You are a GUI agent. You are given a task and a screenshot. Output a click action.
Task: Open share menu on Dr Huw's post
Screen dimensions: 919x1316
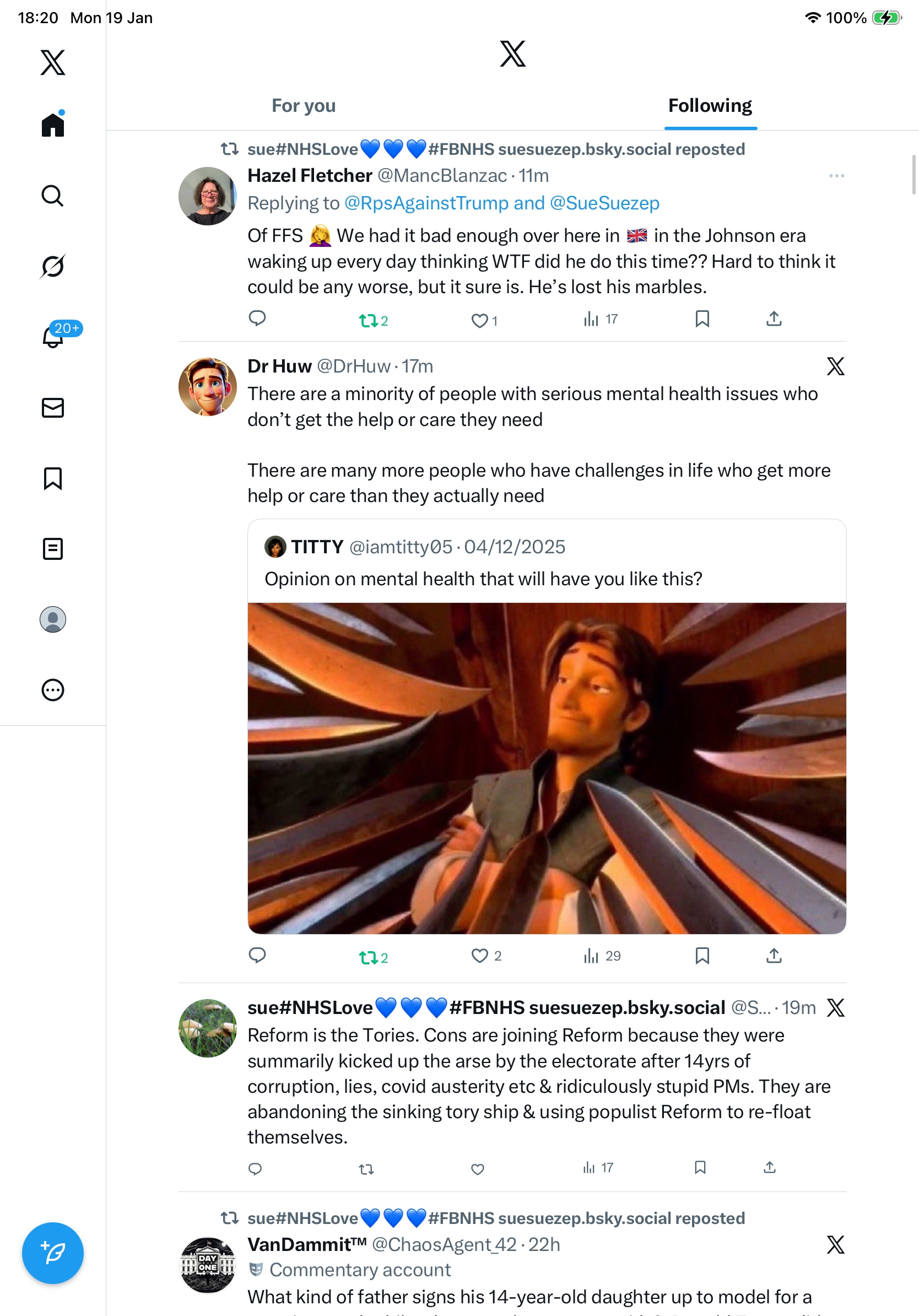(x=774, y=956)
